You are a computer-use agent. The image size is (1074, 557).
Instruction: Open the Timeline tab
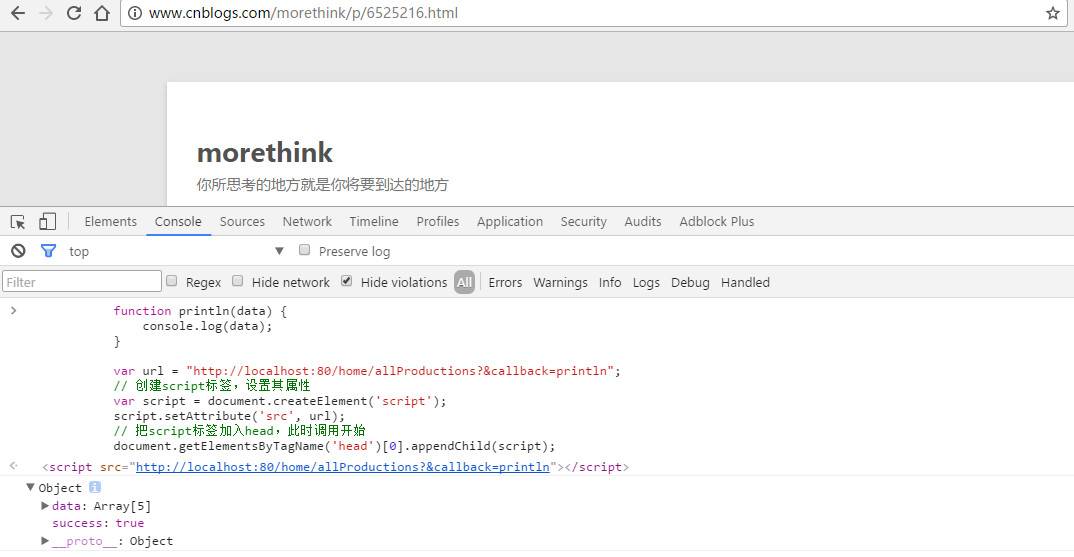pos(373,221)
